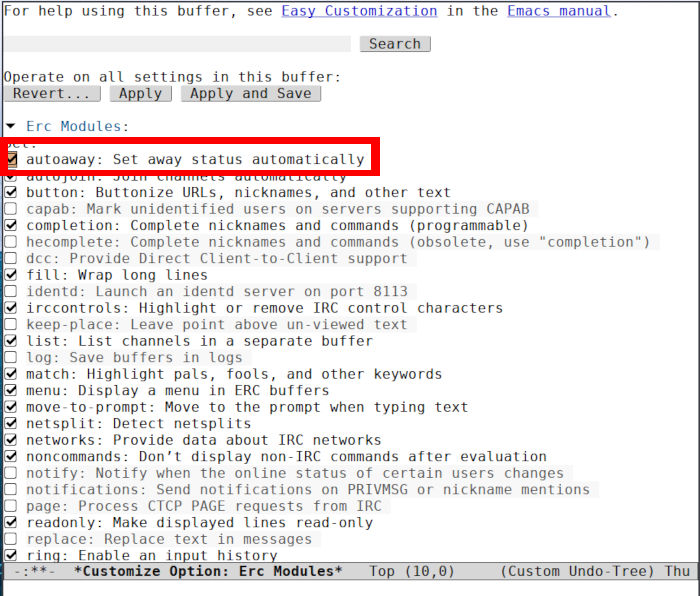The width and height of the screenshot is (700, 596).
Task: Enable the replace module checkbox
Action: [x=11, y=539]
